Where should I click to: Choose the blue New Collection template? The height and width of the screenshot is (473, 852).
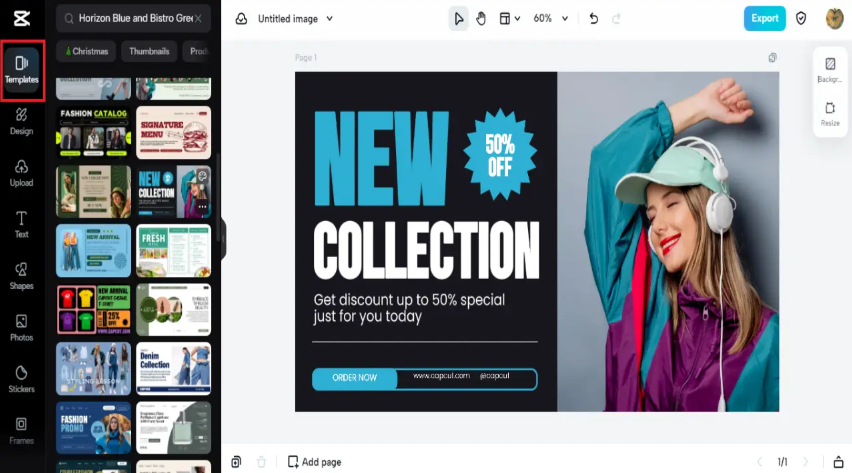click(x=173, y=191)
